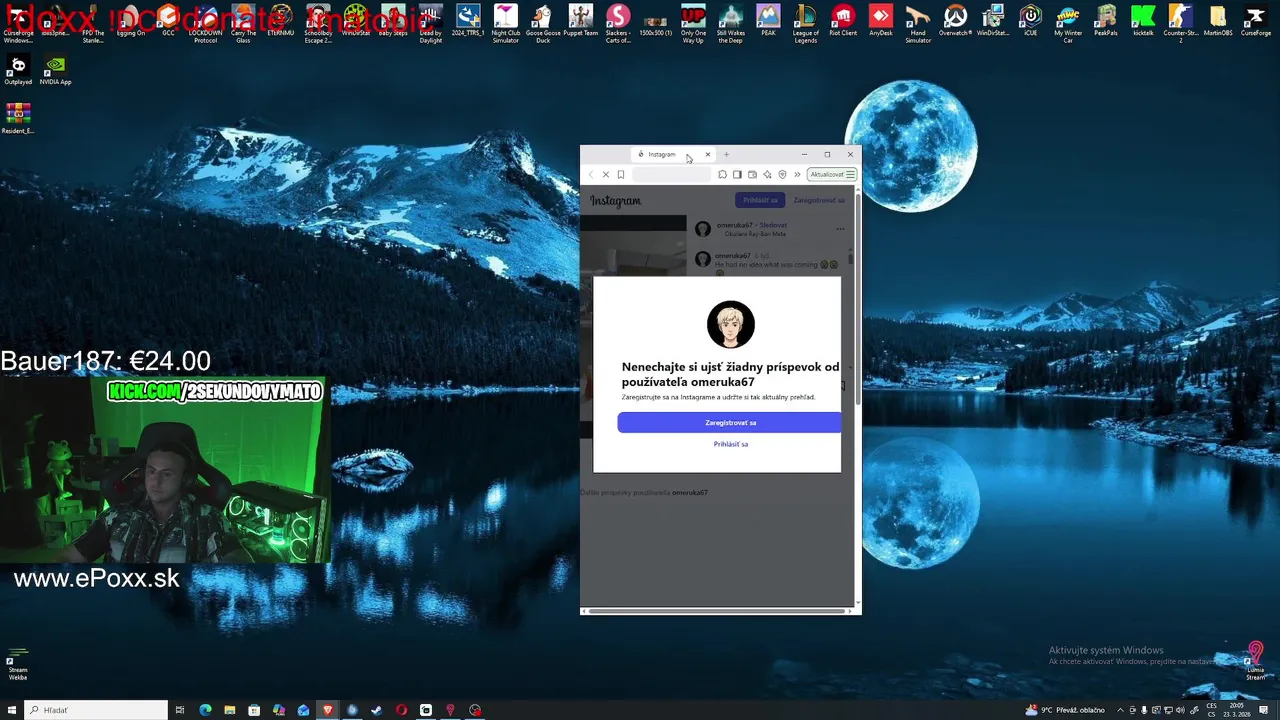
Task: Open the browser extensions puzzle icon
Action: point(722,174)
